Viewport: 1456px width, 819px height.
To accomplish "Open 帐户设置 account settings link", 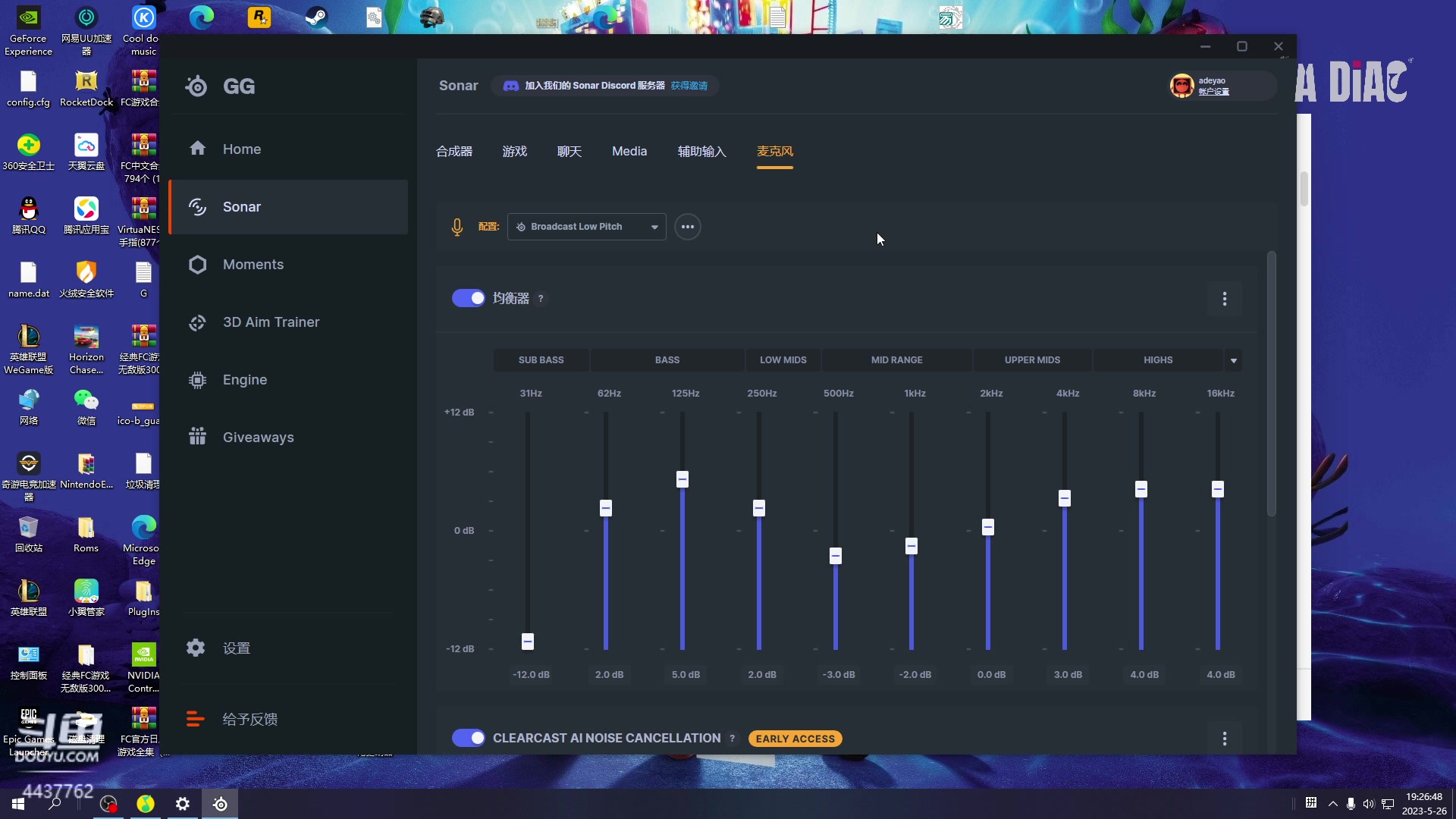I will pos(1213,92).
